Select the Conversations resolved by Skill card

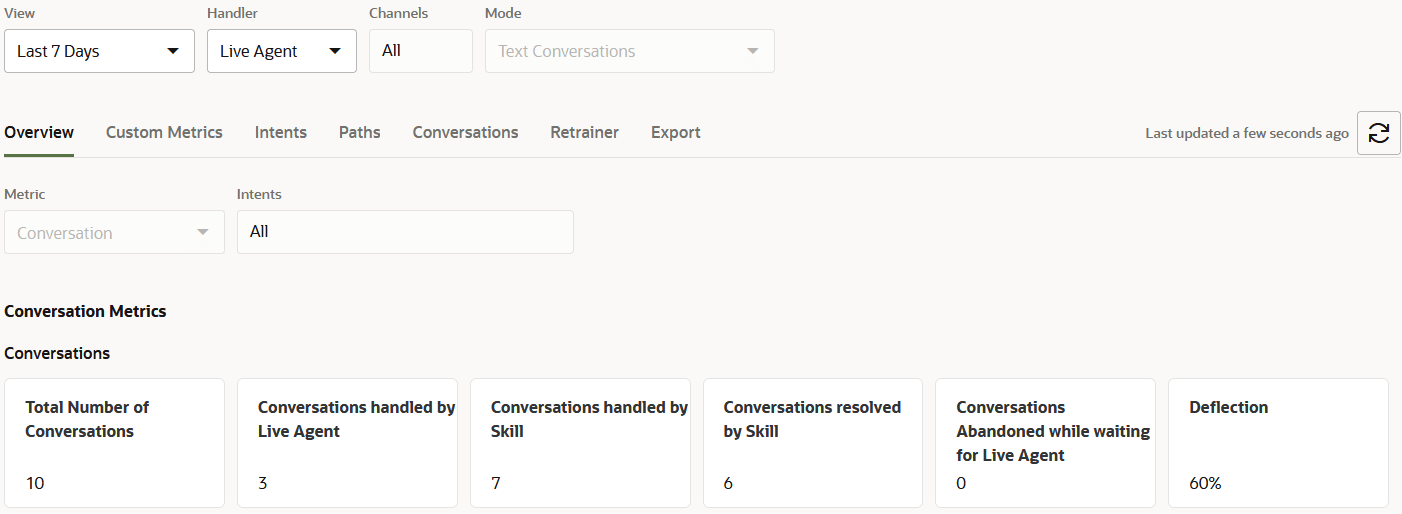click(x=812, y=443)
